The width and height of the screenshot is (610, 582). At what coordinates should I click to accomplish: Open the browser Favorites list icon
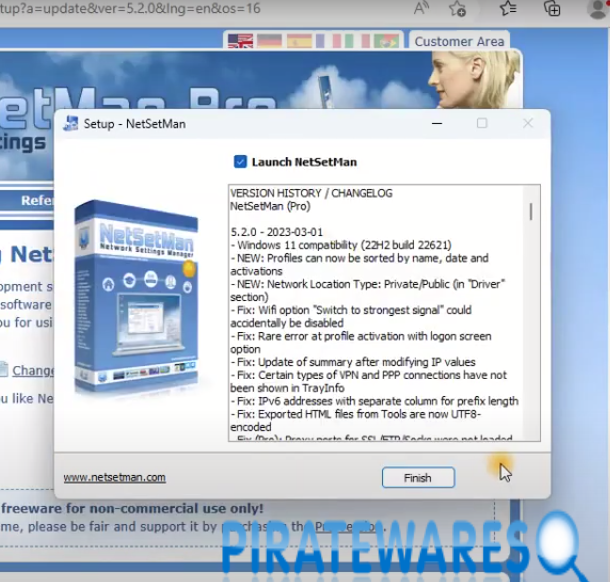508,9
